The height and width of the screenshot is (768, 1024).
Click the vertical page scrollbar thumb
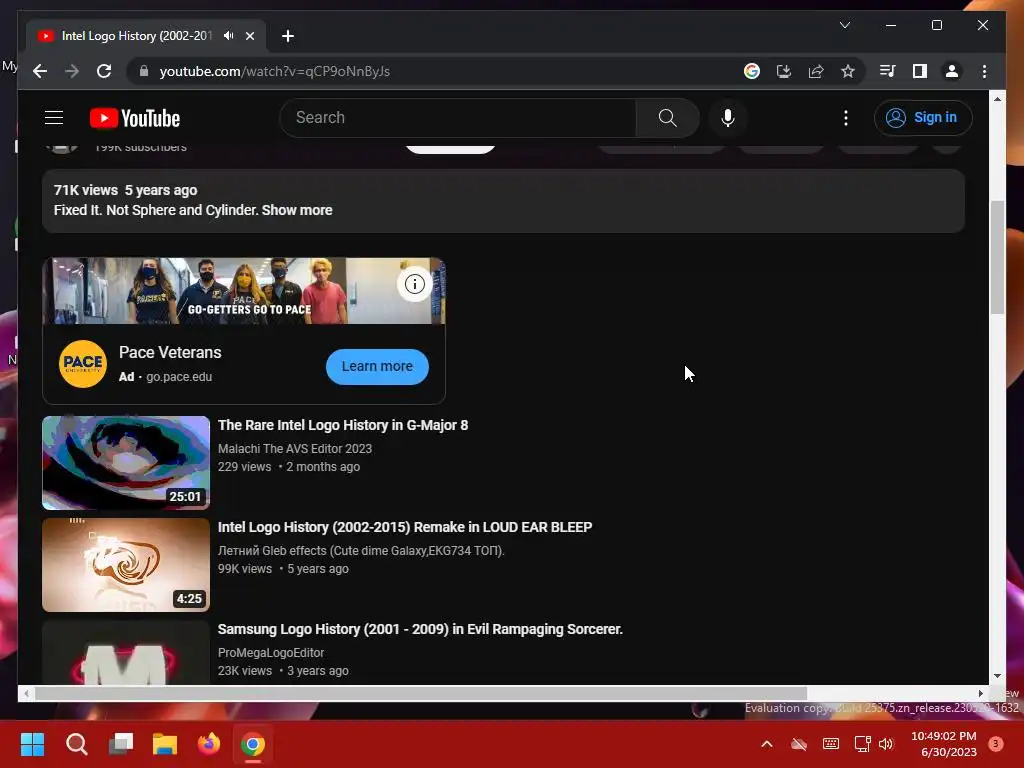[997, 257]
